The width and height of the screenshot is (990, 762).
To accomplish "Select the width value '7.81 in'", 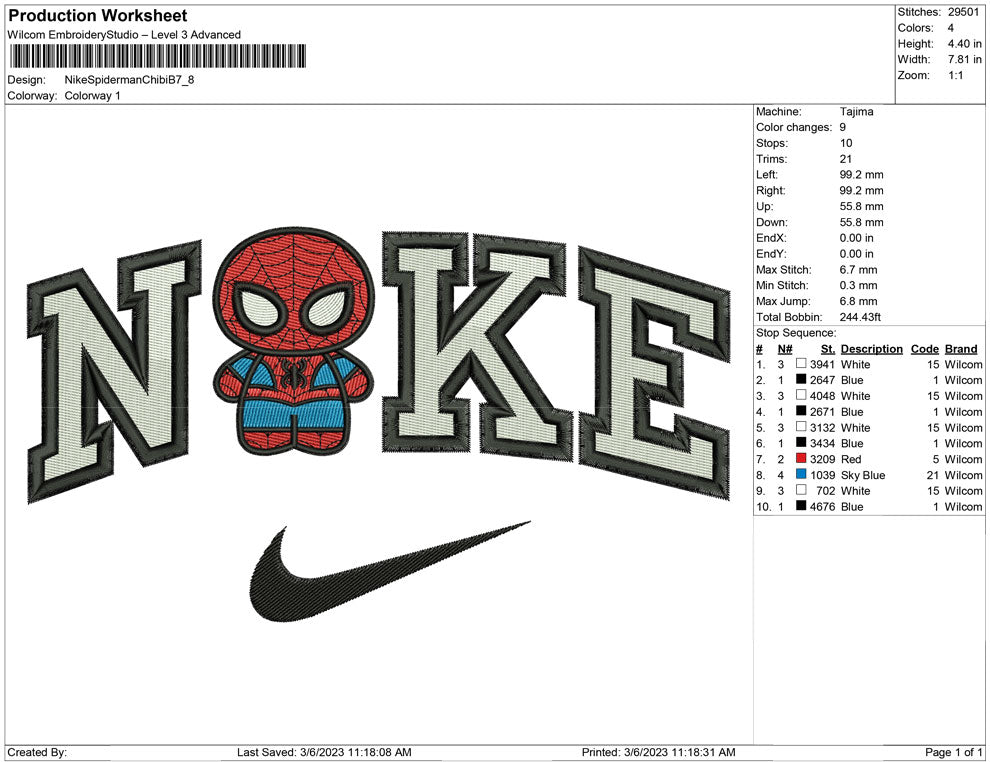I will click(x=964, y=59).
